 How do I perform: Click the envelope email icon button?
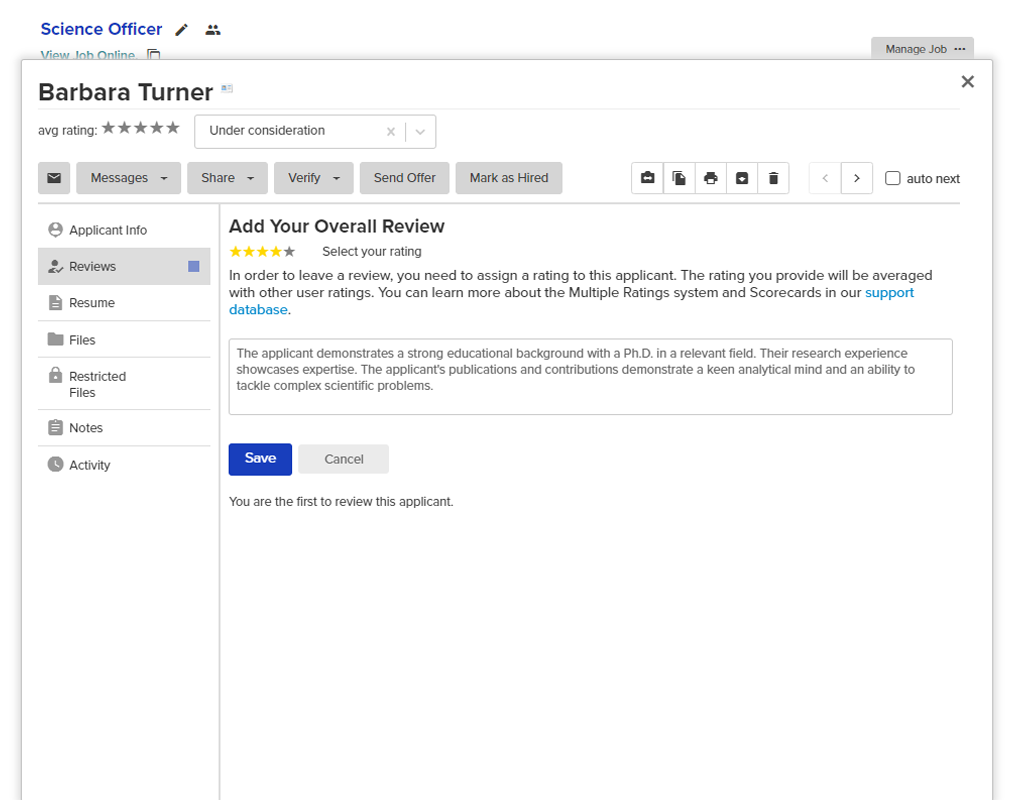coord(54,178)
